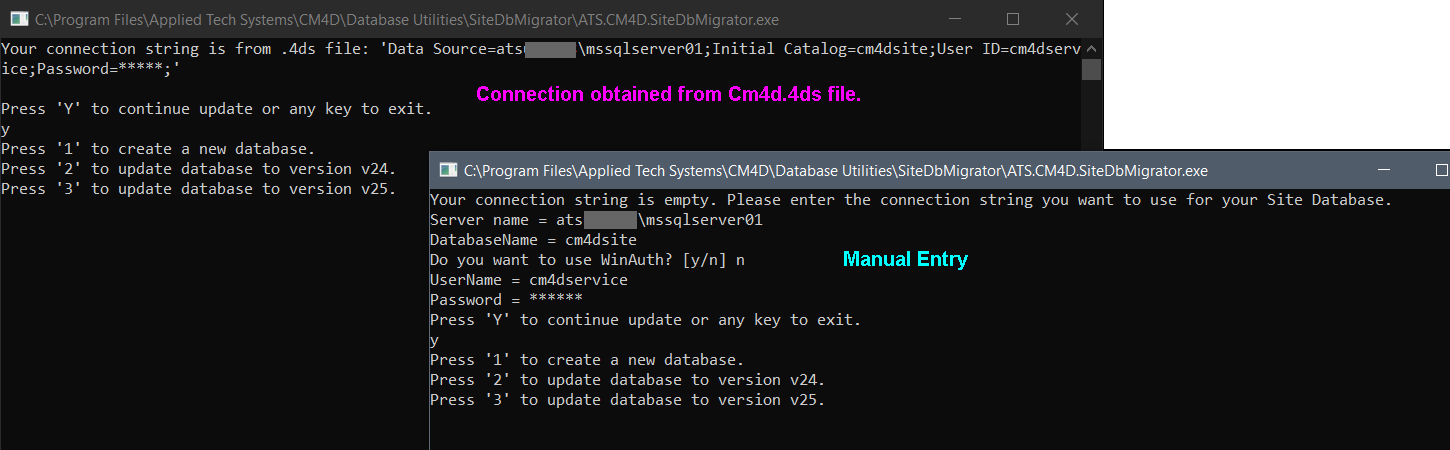The image size is (1450, 450).
Task: Click the back window's title bar path text
Action: (x=407, y=20)
